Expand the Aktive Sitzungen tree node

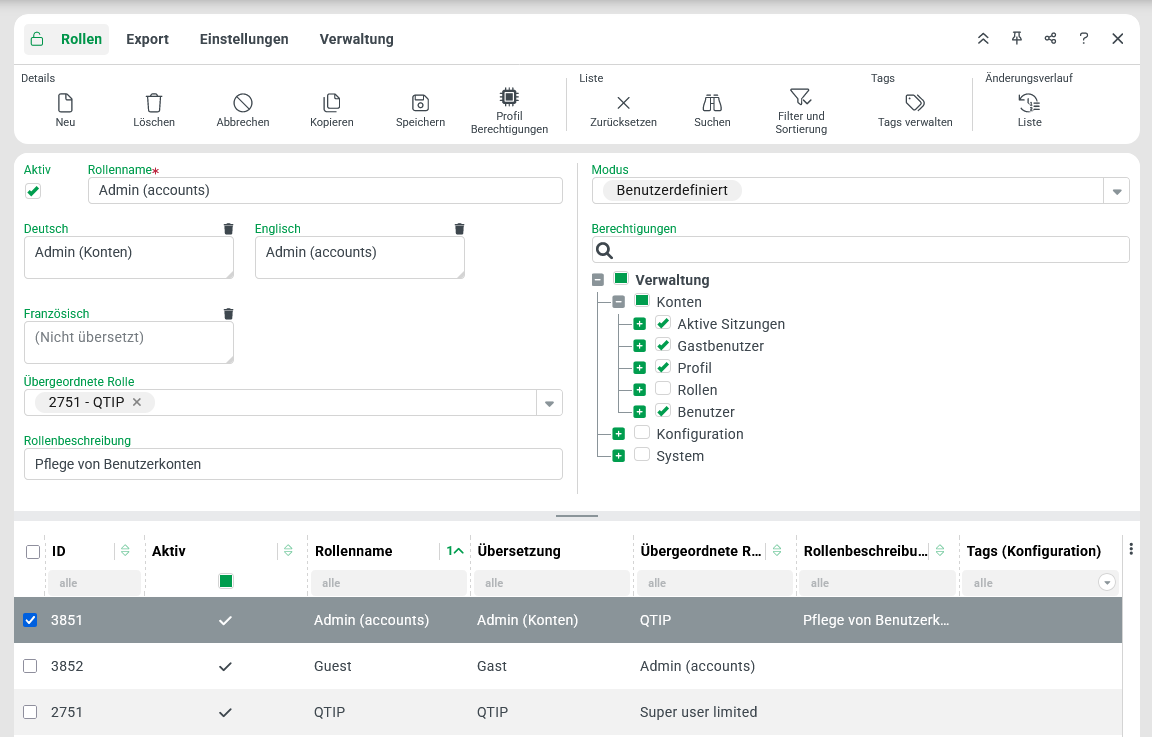(x=640, y=324)
